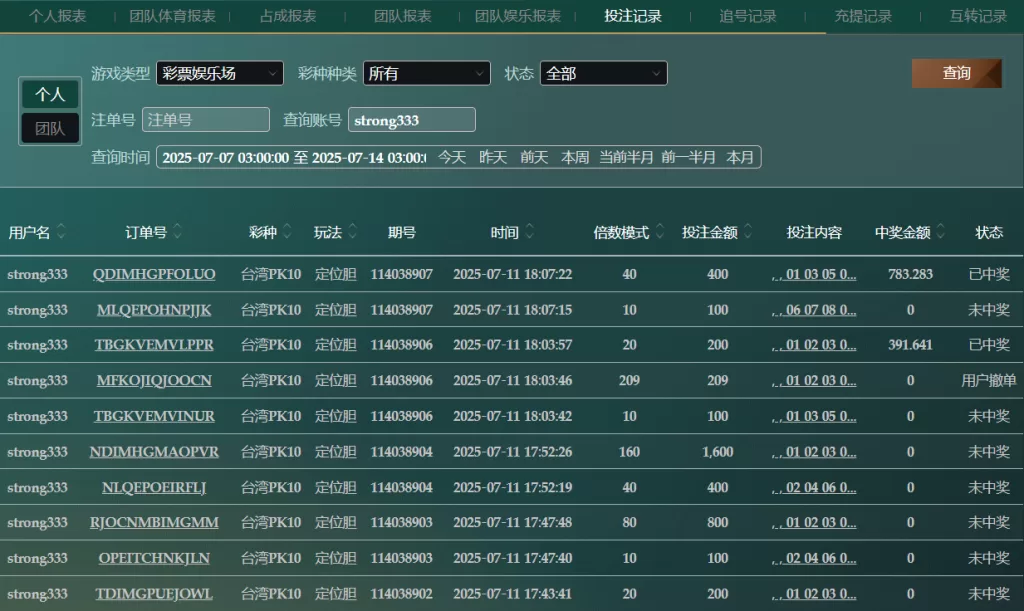
Task: Open the 彩种种类 dropdown 所有
Action: tap(427, 73)
